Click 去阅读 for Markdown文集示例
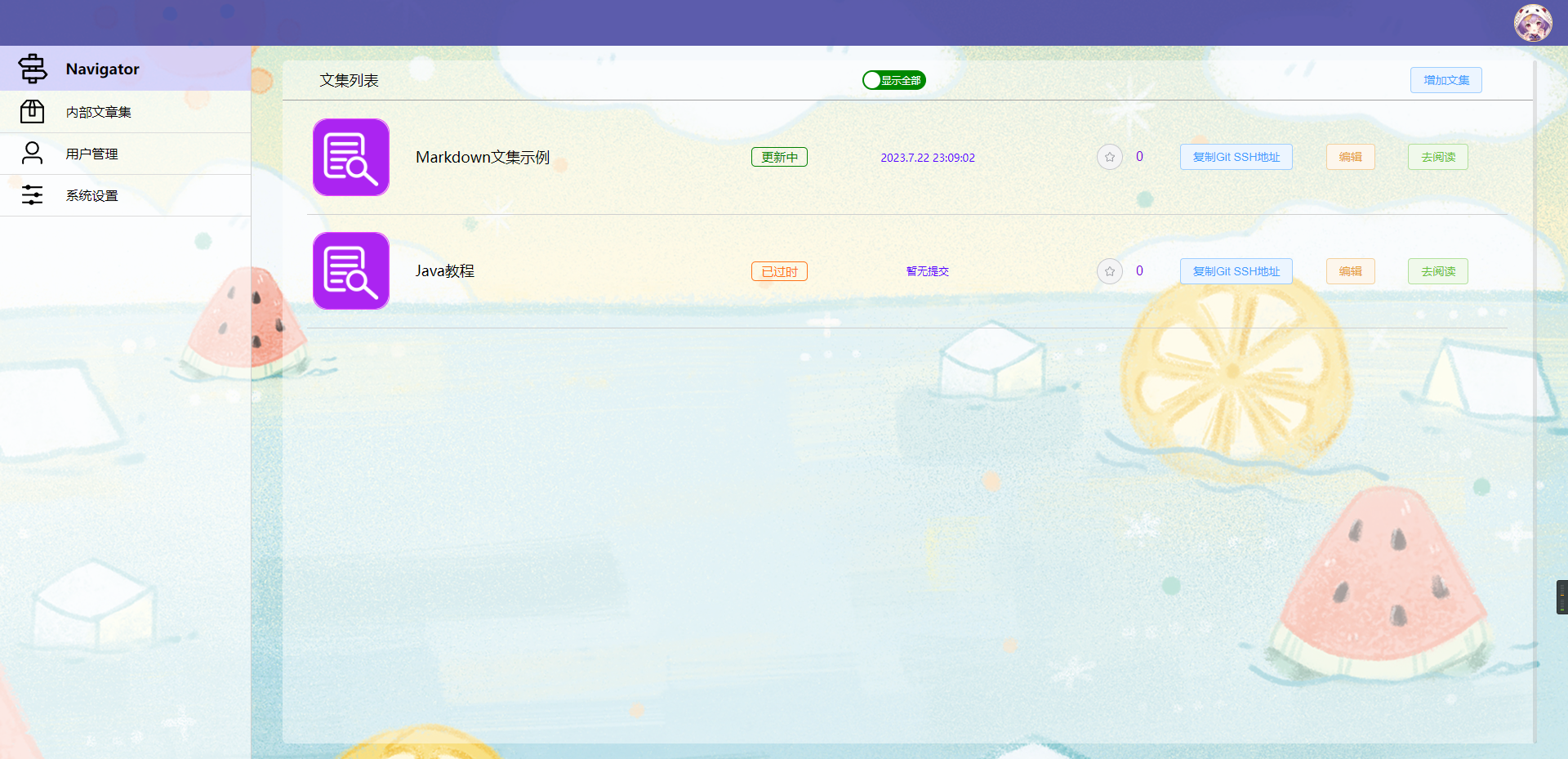1568x759 pixels. pyautogui.click(x=1438, y=157)
